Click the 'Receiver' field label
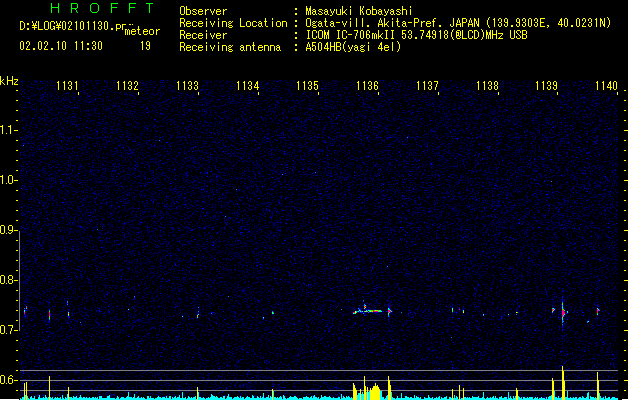 click(x=203, y=35)
